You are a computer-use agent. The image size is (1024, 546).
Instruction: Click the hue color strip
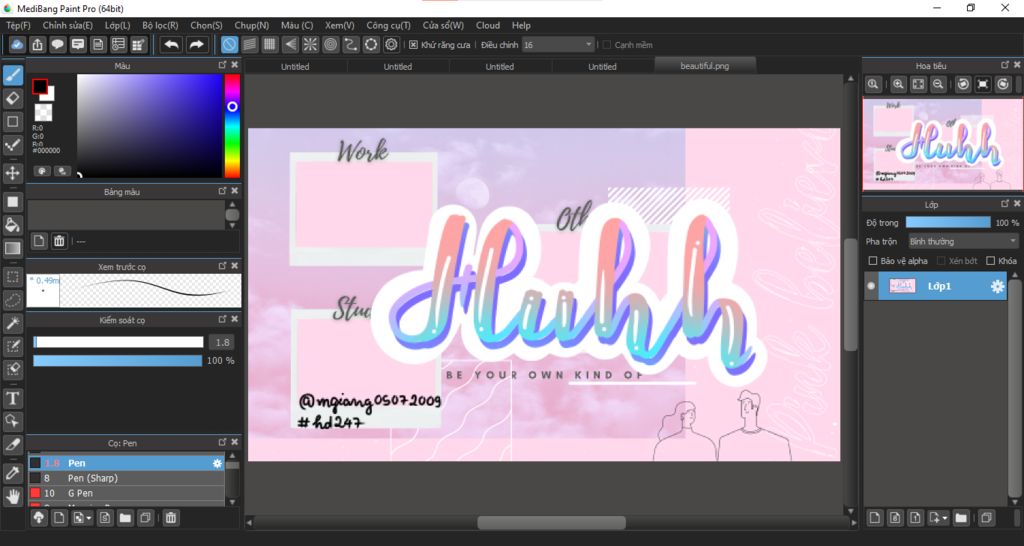232,126
